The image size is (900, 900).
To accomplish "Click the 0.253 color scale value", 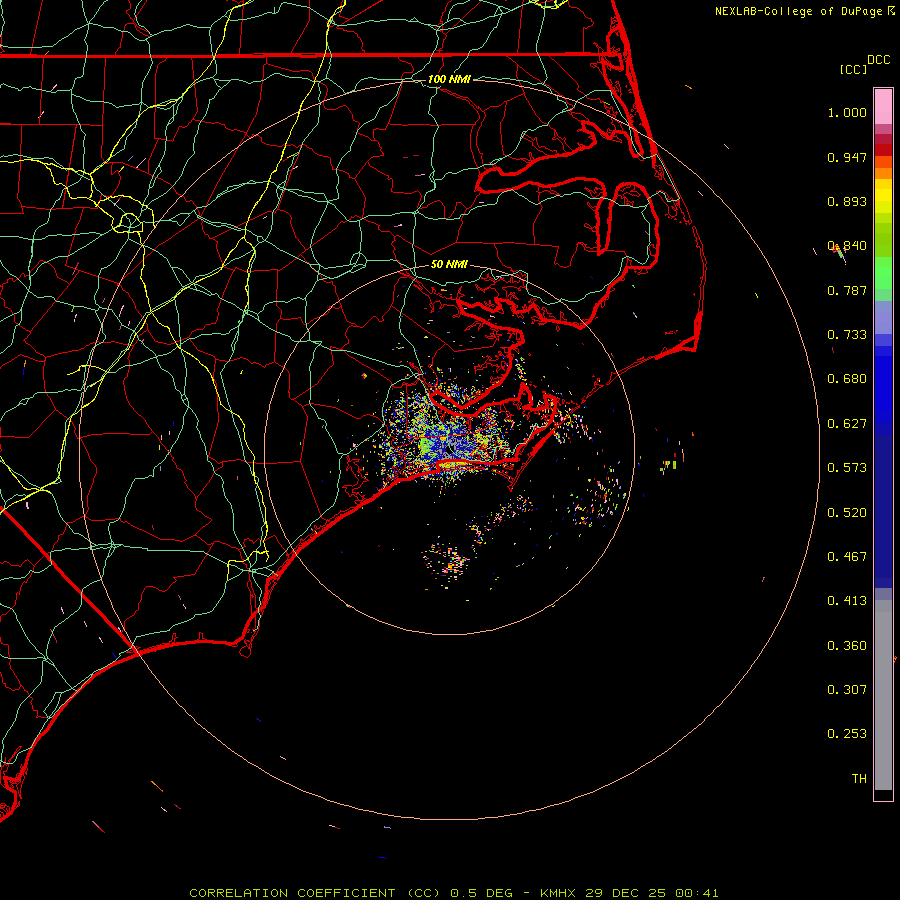I will (x=847, y=734).
